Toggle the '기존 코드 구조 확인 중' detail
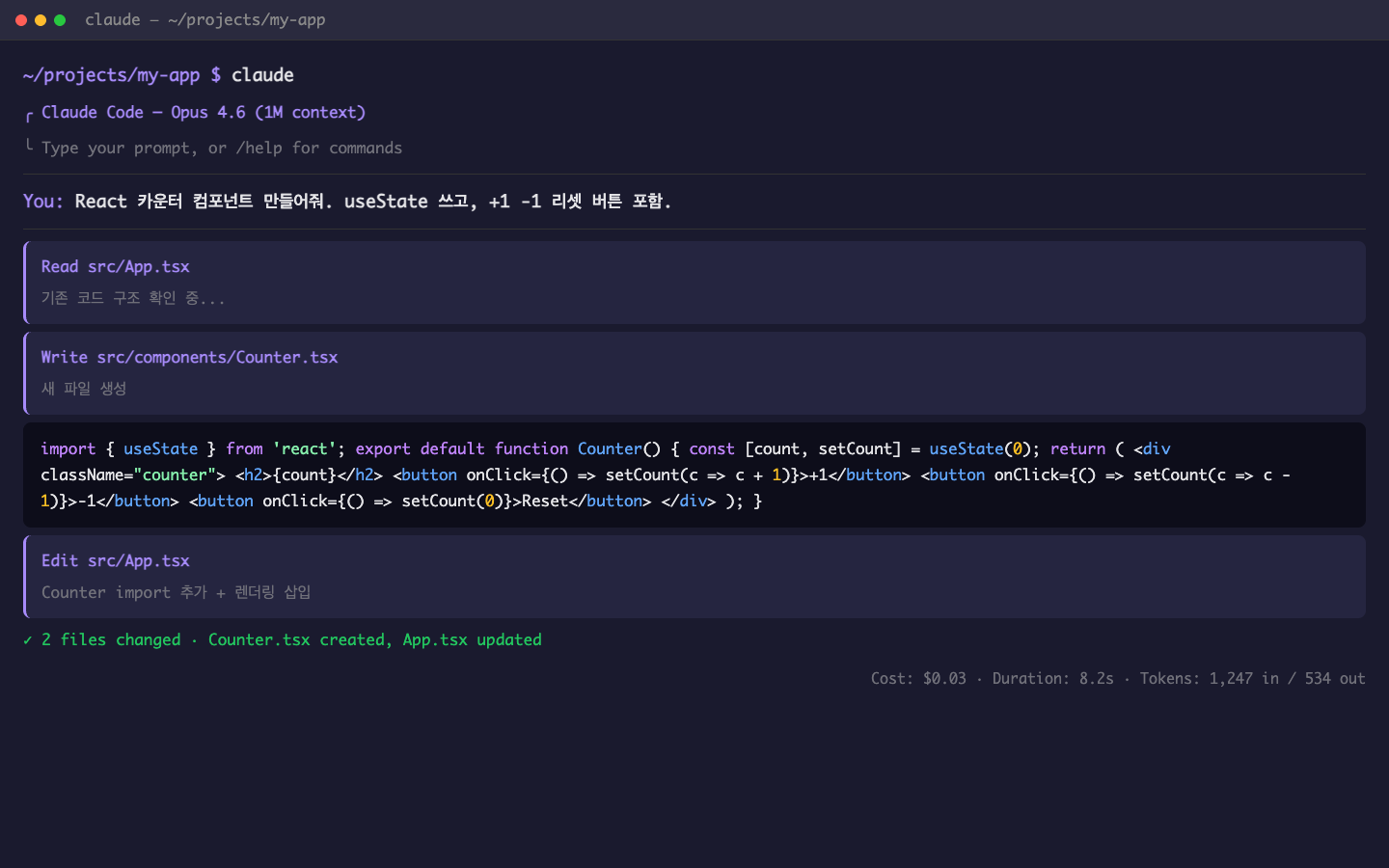The image size is (1389, 868). tap(132, 298)
